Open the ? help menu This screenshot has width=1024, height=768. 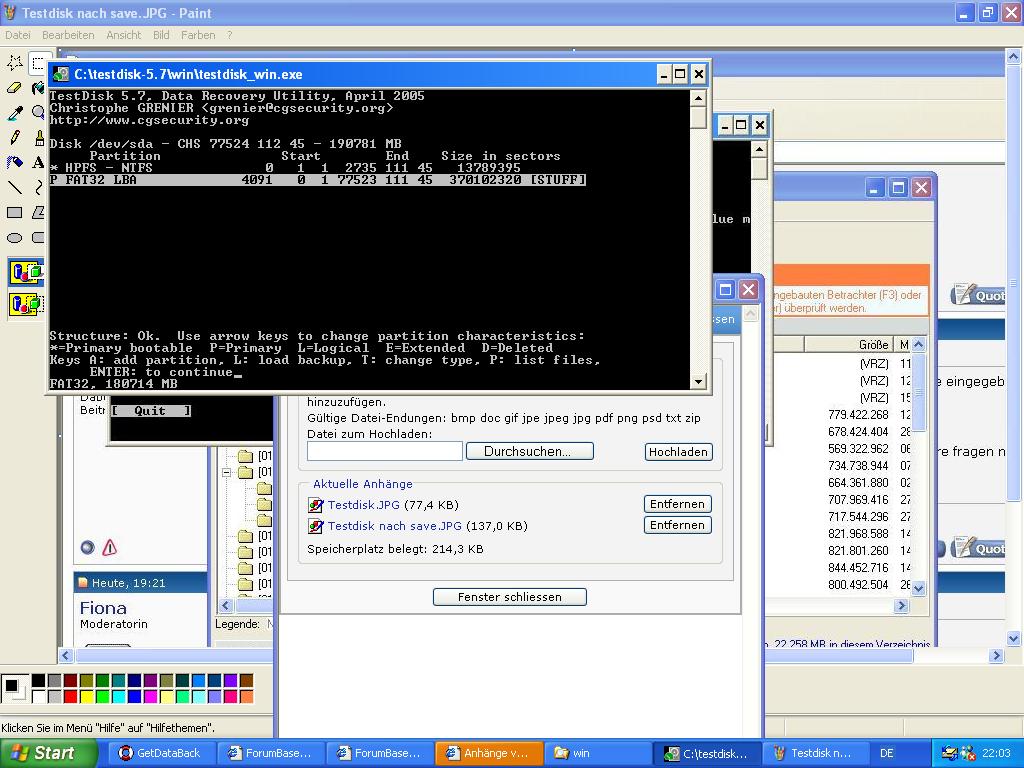pyautogui.click(x=229, y=35)
